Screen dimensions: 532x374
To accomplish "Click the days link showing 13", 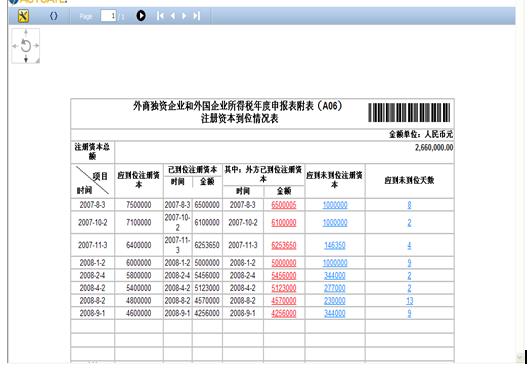I will (x=410, y=301).
